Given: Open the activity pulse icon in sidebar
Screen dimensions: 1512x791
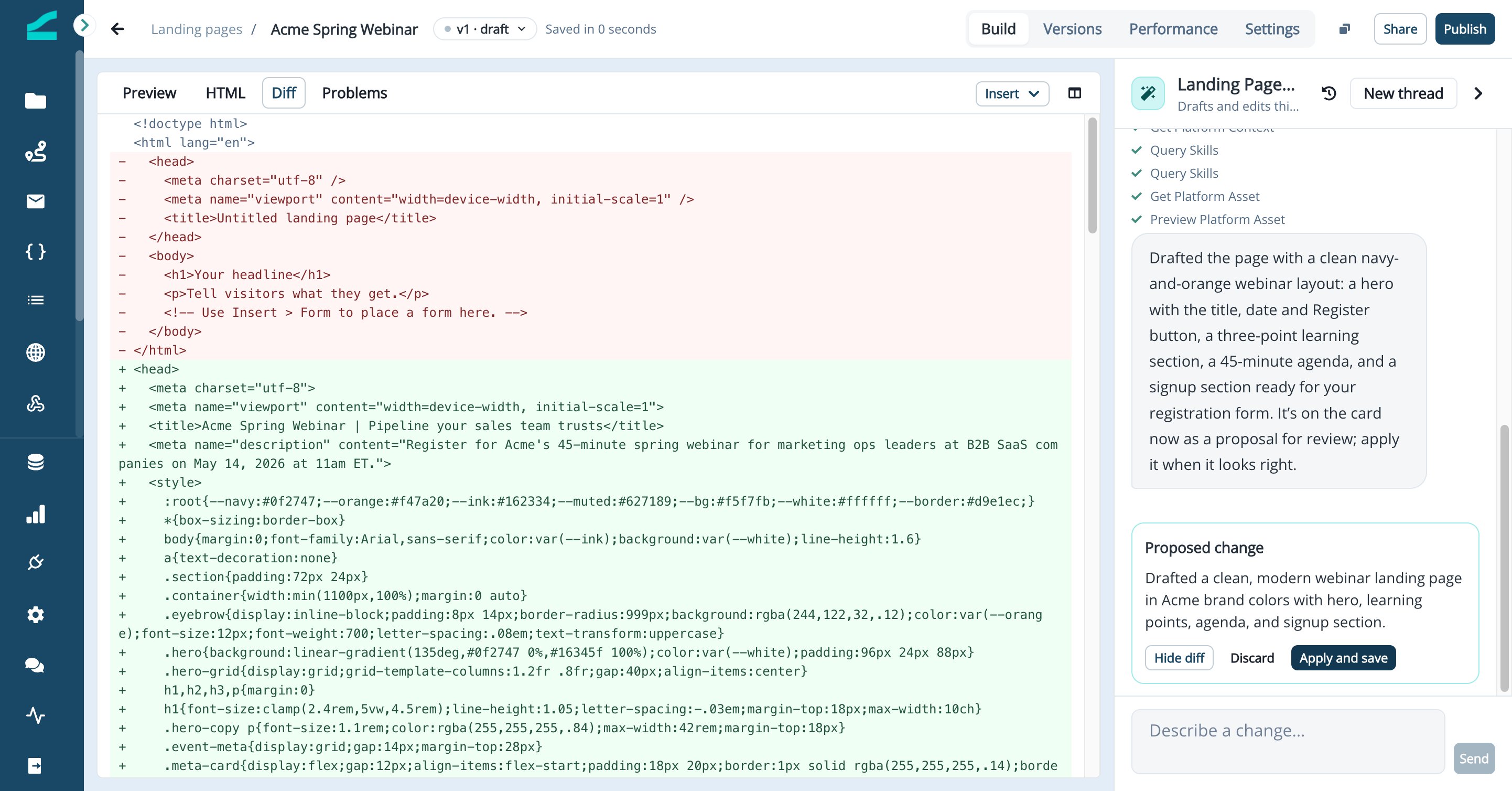Looking at the screenshot, I should pyautogui.click(x=35, y=715).
